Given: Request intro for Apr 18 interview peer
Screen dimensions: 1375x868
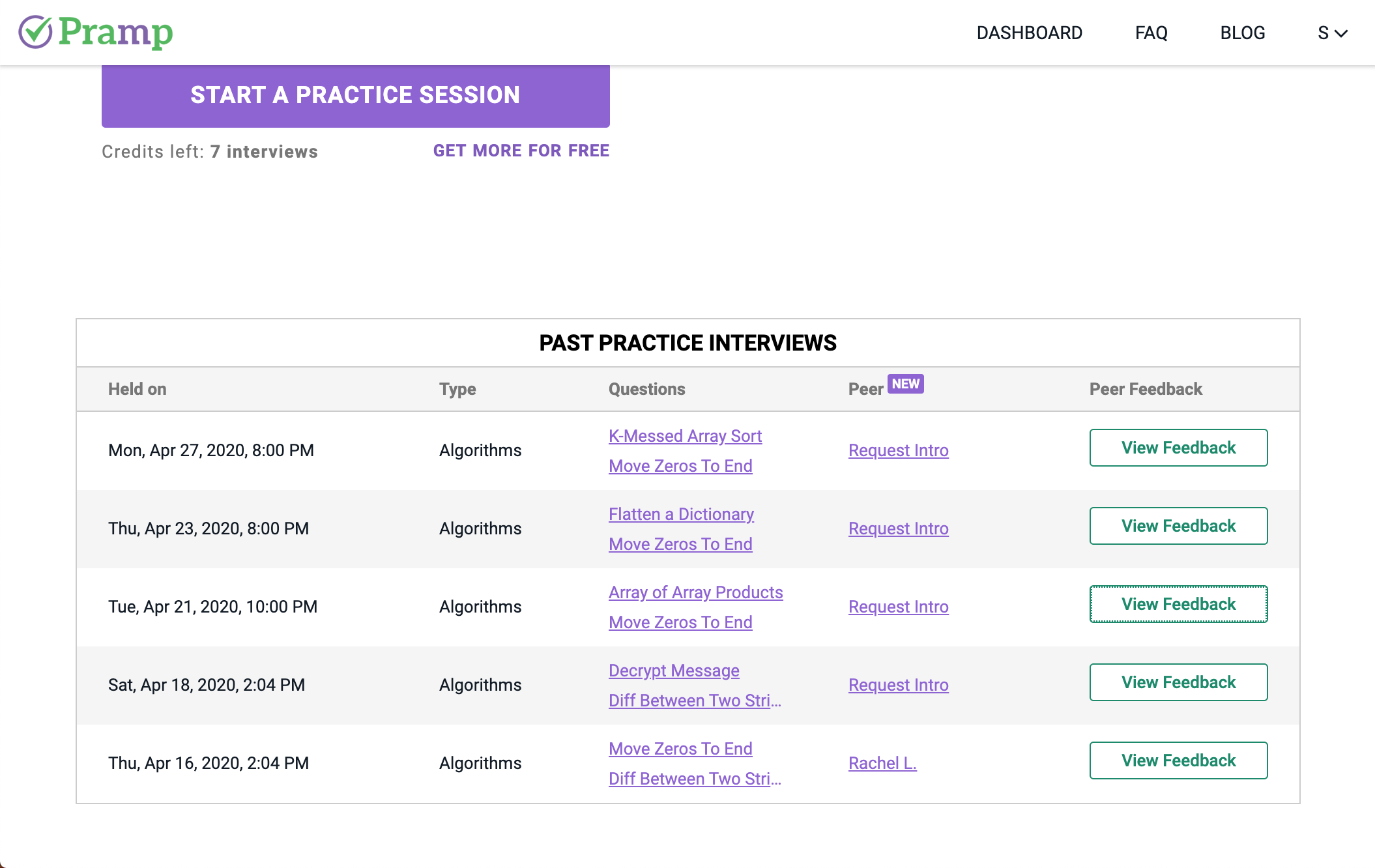Looking at the screenshot, I should coord(898,685).
